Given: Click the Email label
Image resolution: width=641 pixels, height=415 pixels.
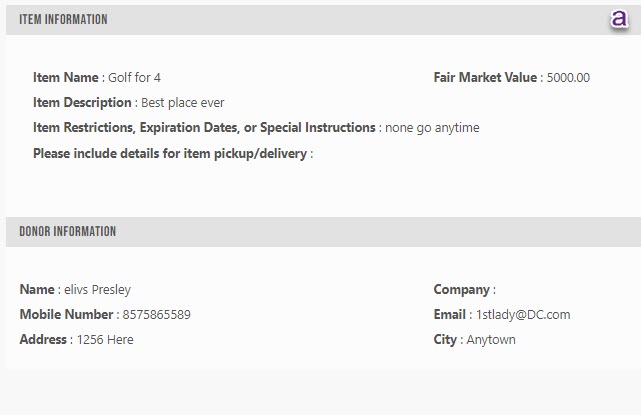Looking at the screenshot, I should pyautogui.click(x=450, y=314).
